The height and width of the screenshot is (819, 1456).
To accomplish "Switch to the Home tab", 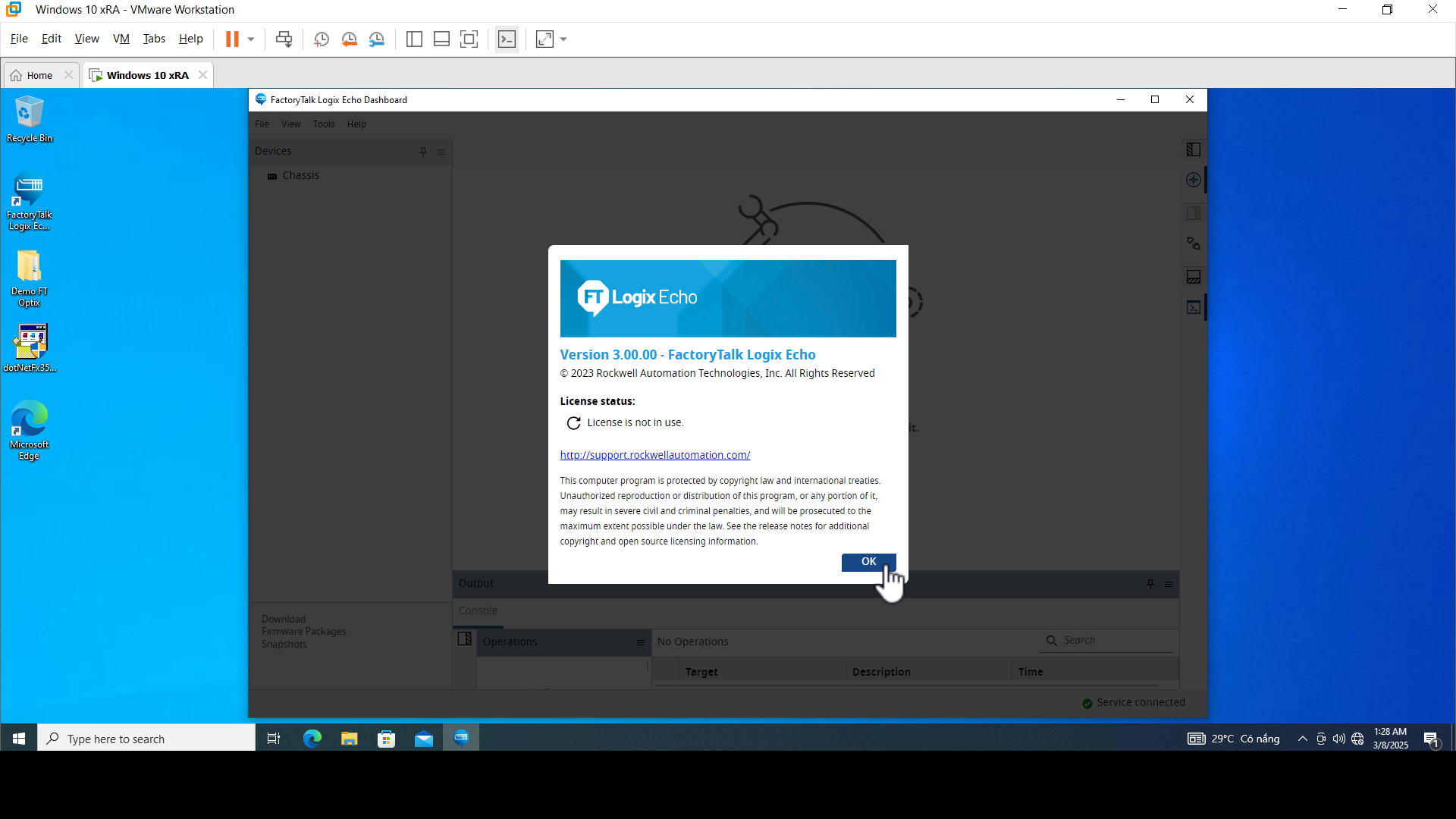I will coord(39,75).
